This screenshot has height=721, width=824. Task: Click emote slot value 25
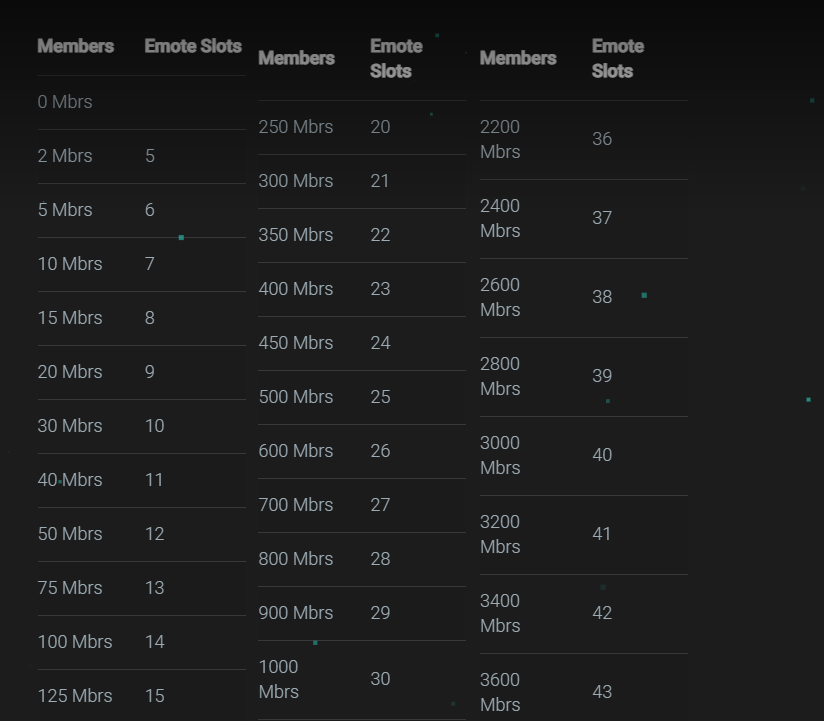coord(380,397)
